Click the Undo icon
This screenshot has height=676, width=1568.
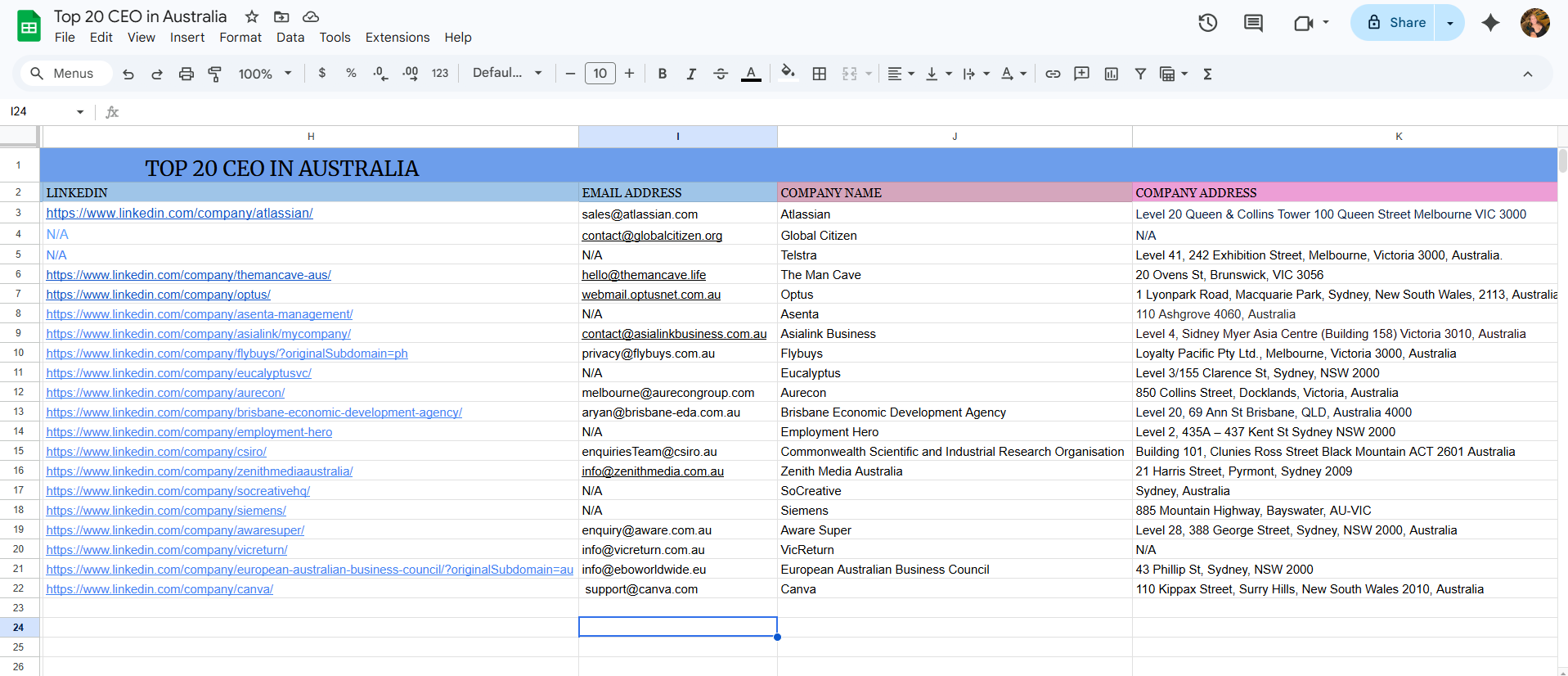128,74
